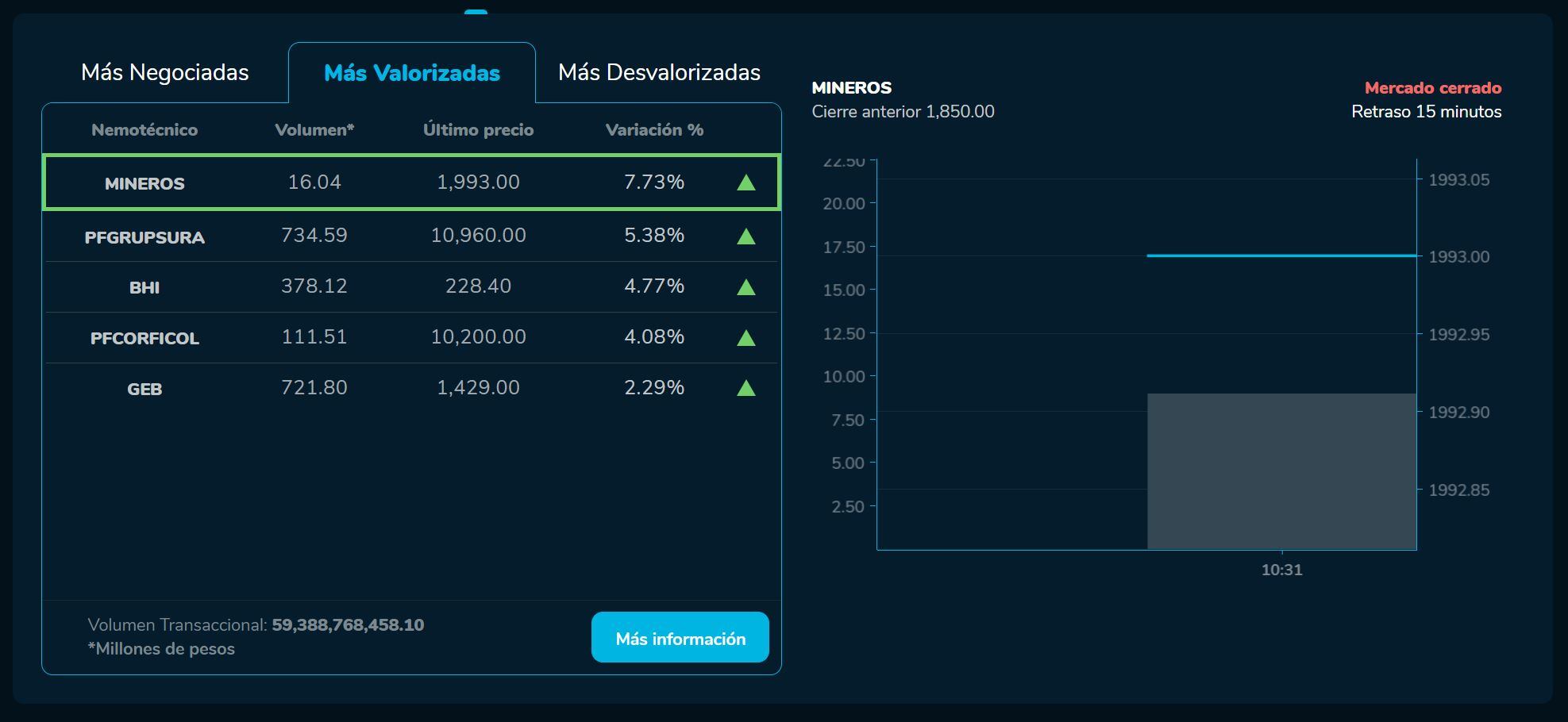Image resolution: width=1568 pixels, height=722 pixels.
Task: Sort by the Variación % column header
Action: (654, 129)
